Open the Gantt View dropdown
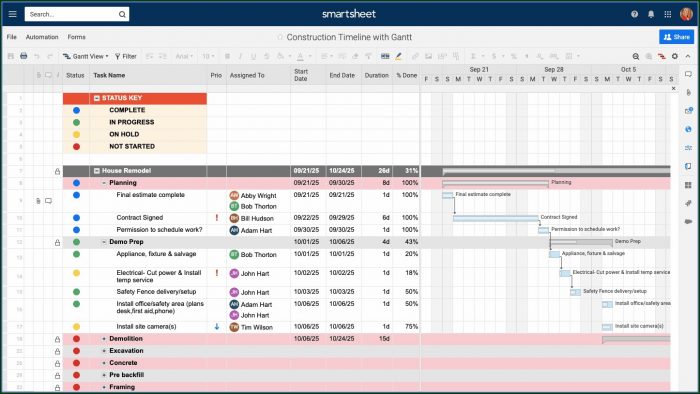700x394 pixels. [x=86, y=56]
